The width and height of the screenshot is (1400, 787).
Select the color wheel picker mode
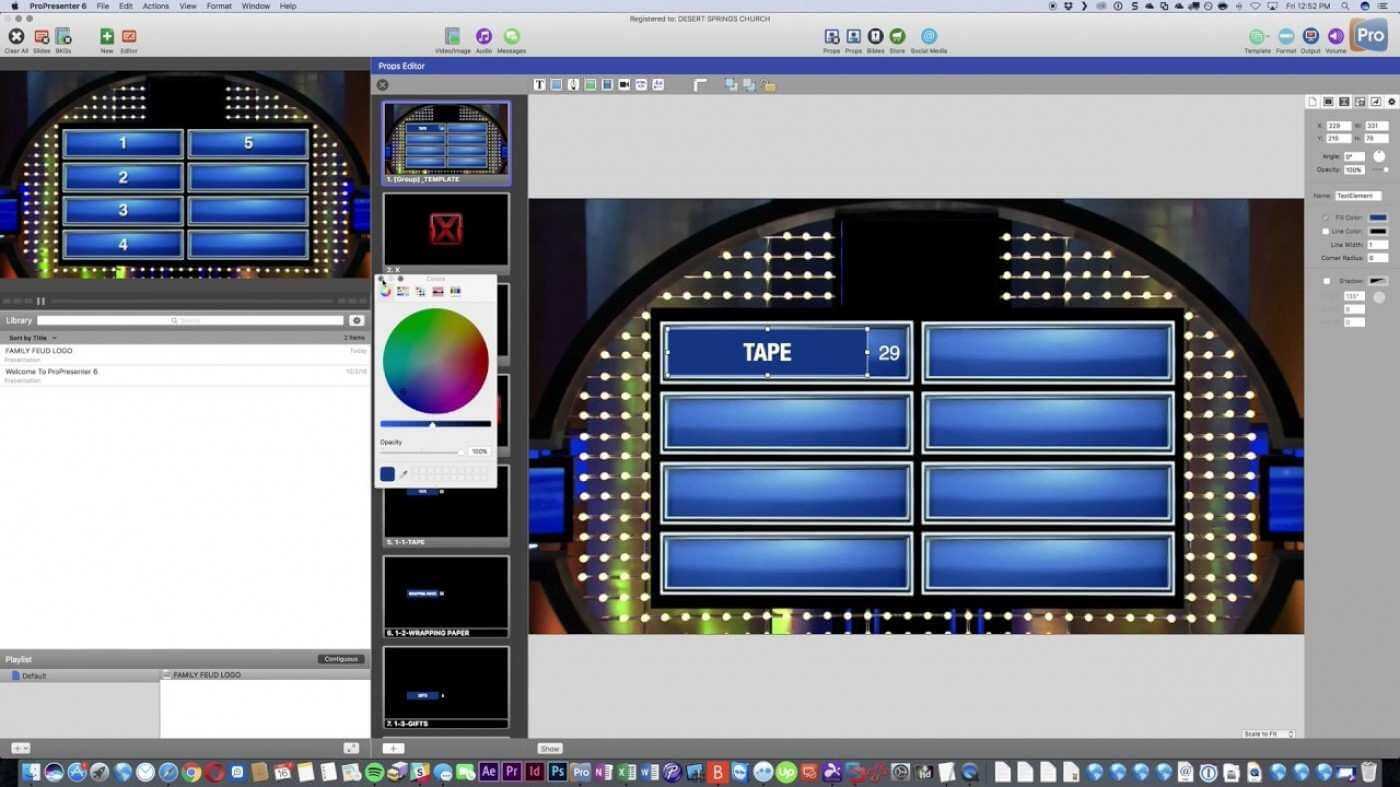click(385, 291)
